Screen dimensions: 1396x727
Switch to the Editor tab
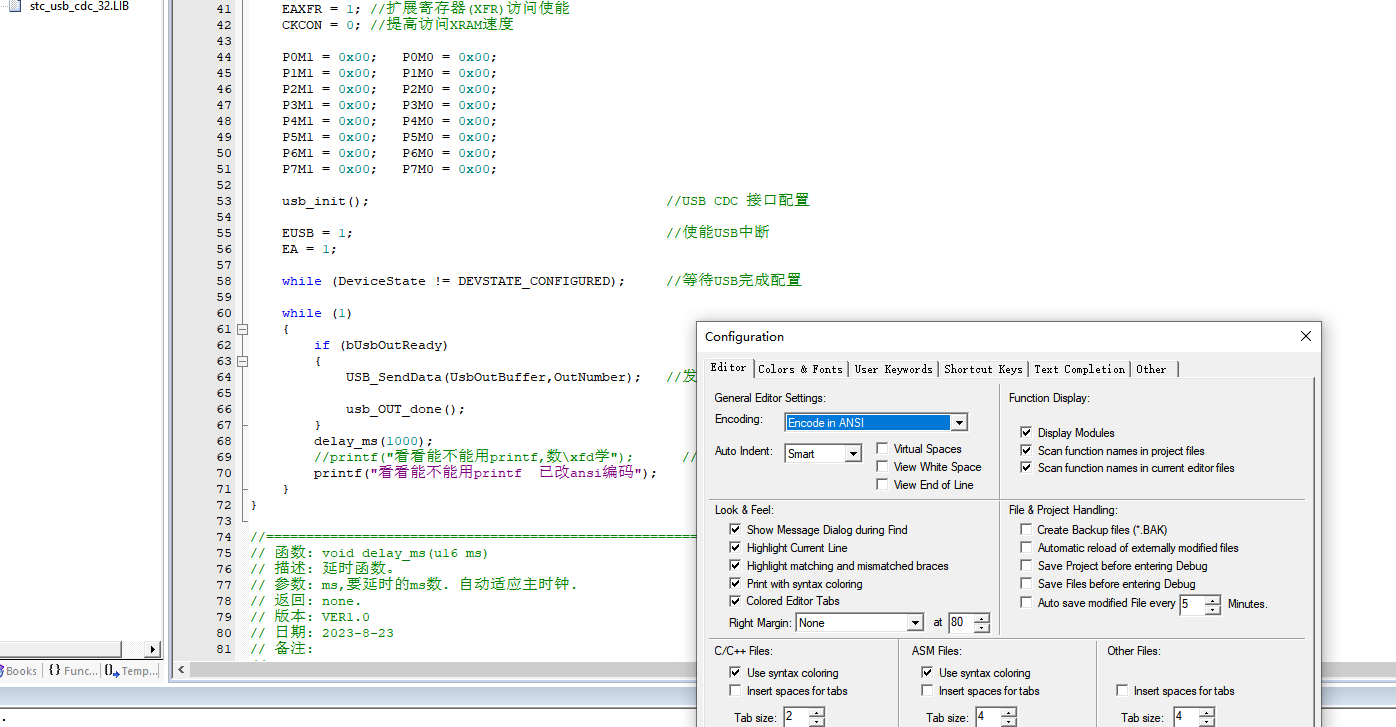pyautogui.click(x=728, y=367)
